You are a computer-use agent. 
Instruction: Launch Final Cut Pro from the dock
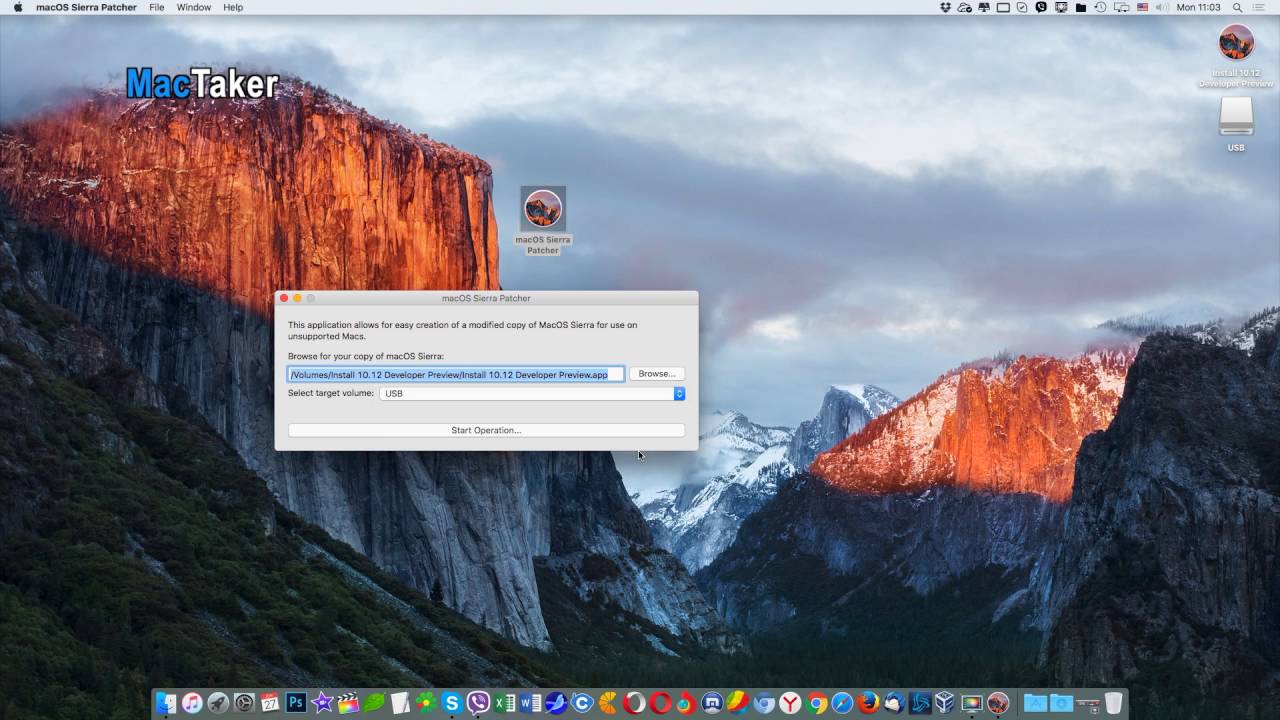coord(348,703)
